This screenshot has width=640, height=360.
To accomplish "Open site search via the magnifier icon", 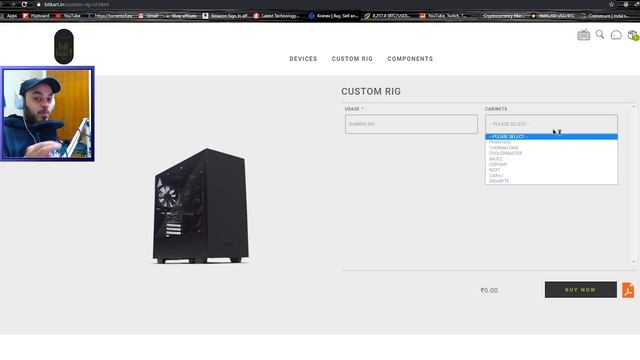I will tap(600, 34).
